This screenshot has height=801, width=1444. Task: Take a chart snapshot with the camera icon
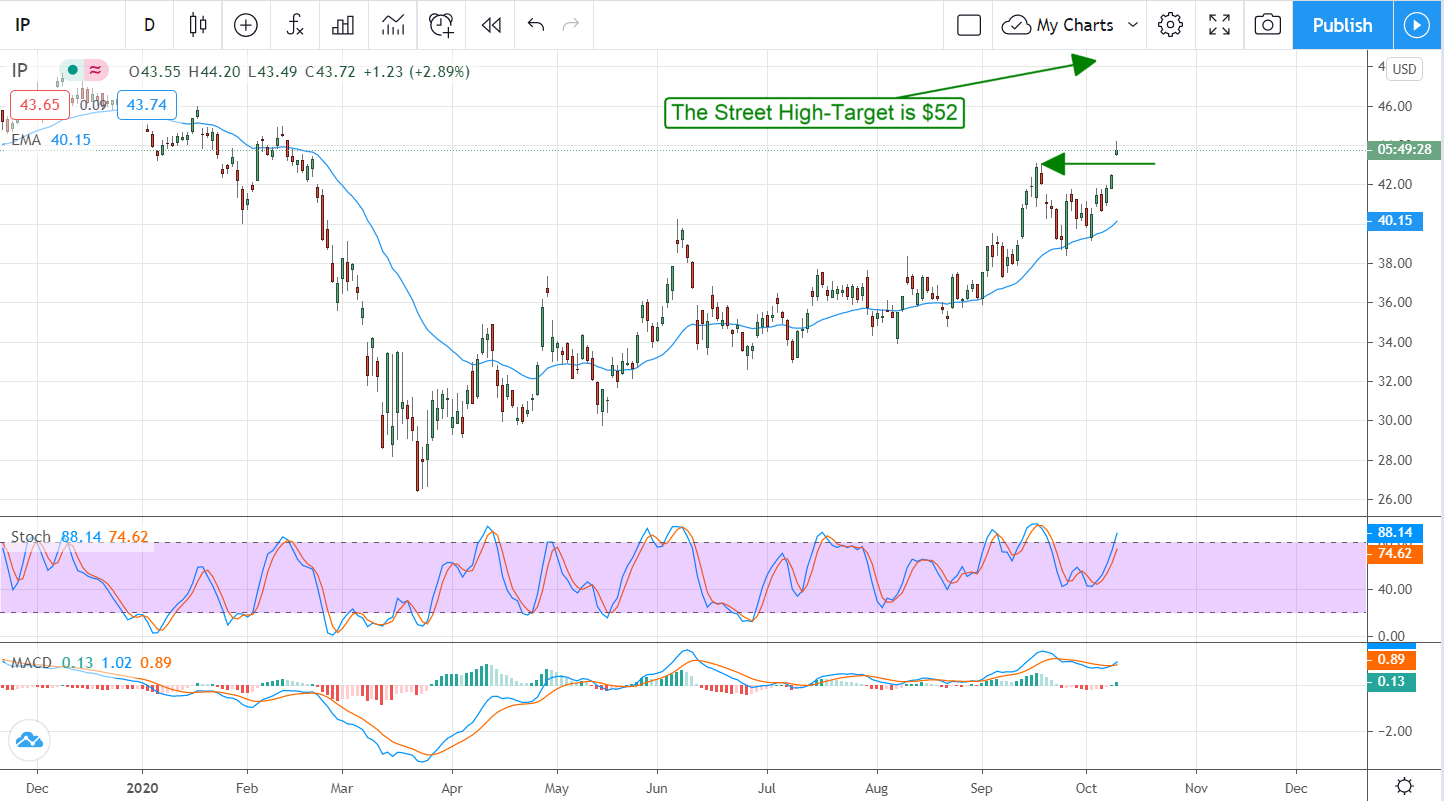tap(1267, 25)
